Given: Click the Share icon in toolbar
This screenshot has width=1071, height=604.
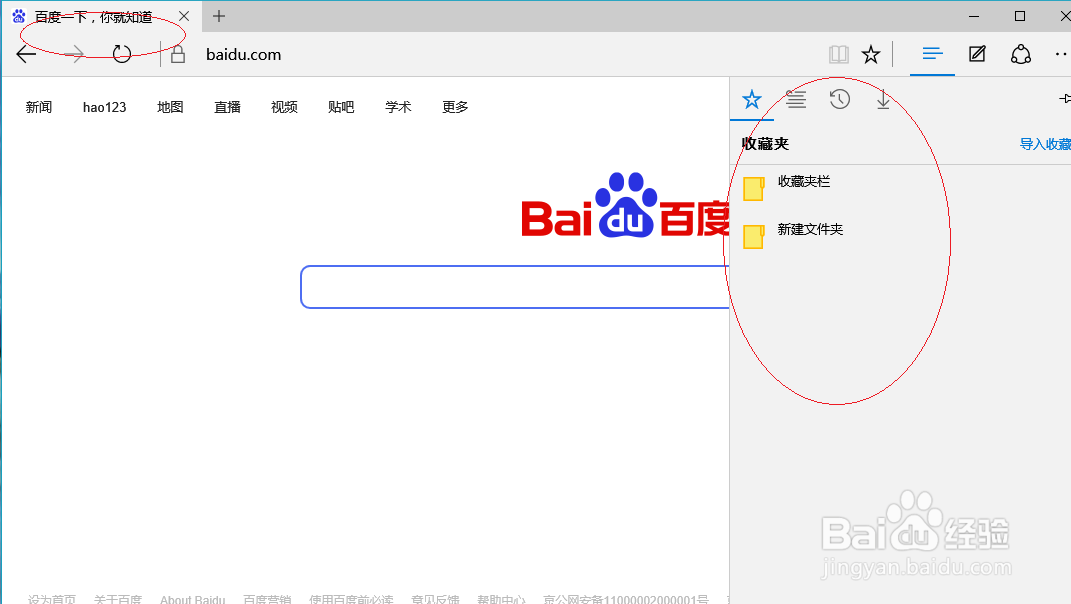Looking at the screenshot, I should tap(1020, 54).
